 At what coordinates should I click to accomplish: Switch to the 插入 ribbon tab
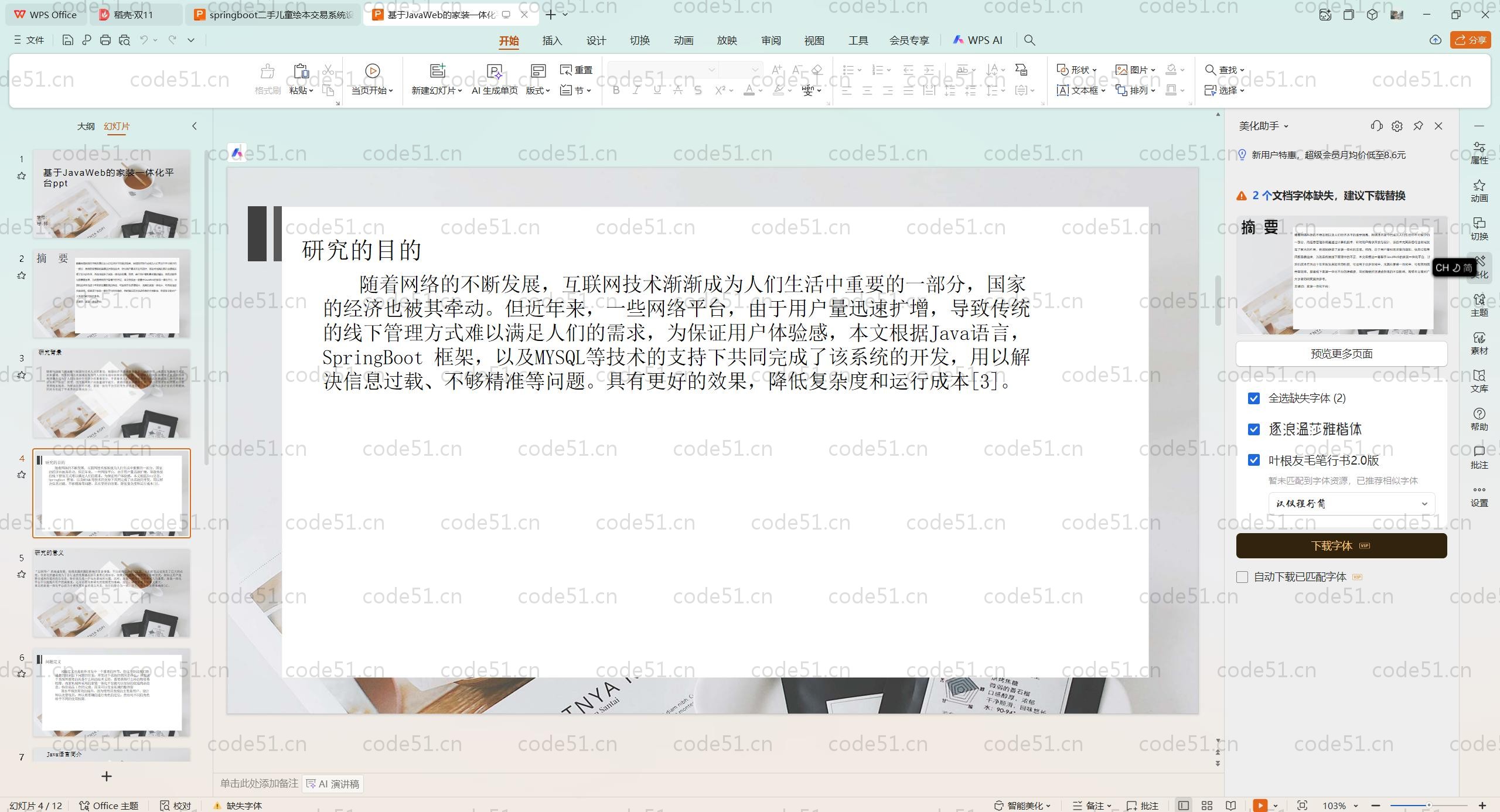pyautogui.click(x=552, y=40)
